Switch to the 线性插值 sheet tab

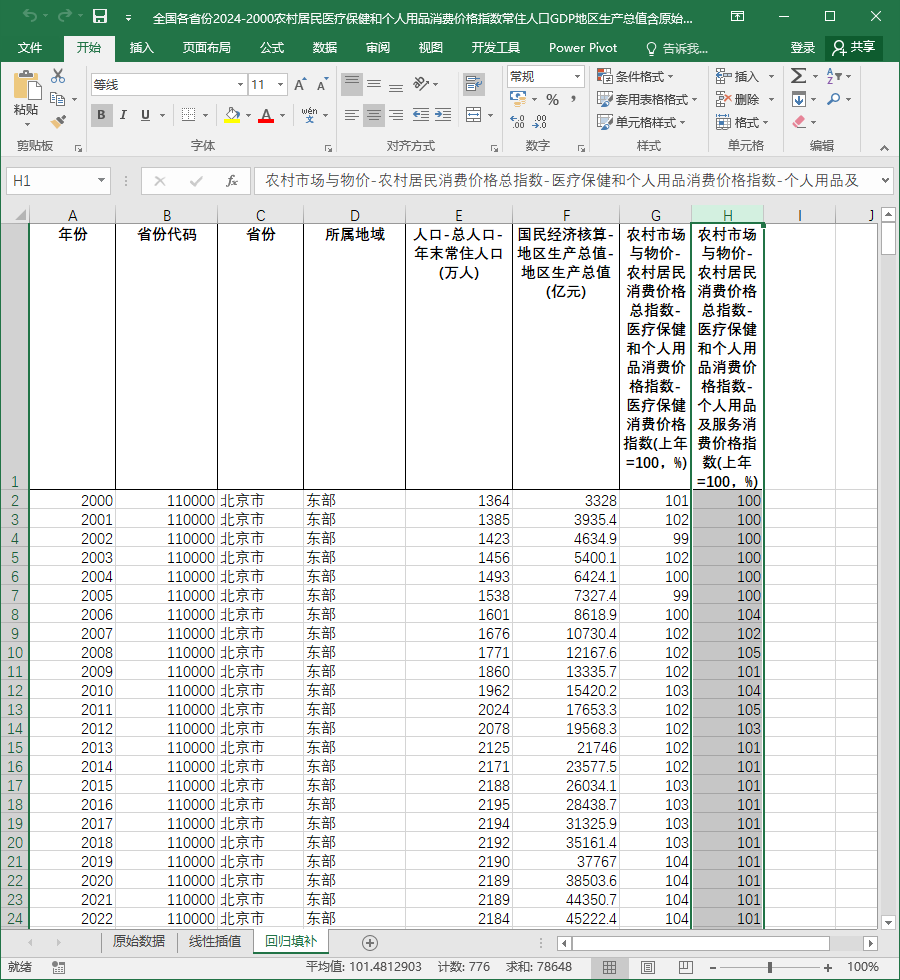tap(215, 941)
